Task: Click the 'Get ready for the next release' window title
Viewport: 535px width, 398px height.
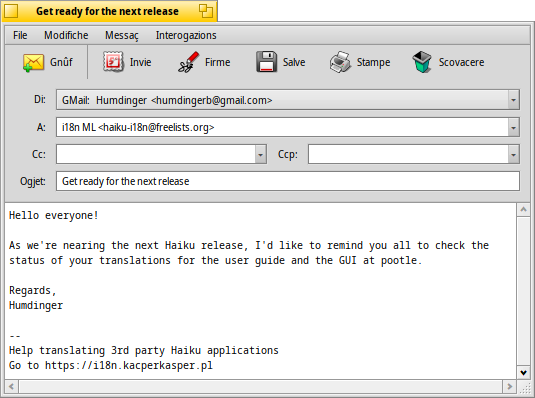Action: pos(107,11)
